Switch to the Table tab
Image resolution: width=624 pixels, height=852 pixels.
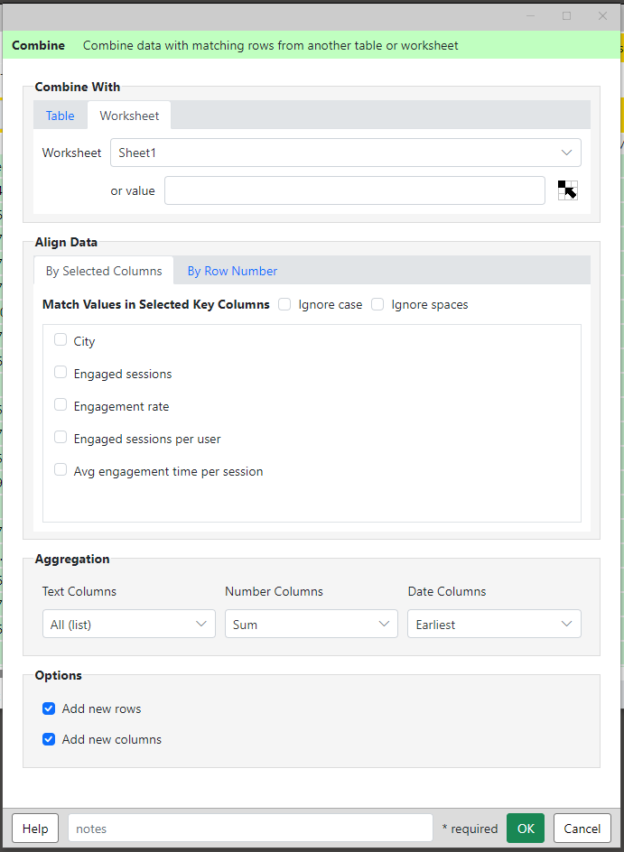coord(59,115)
